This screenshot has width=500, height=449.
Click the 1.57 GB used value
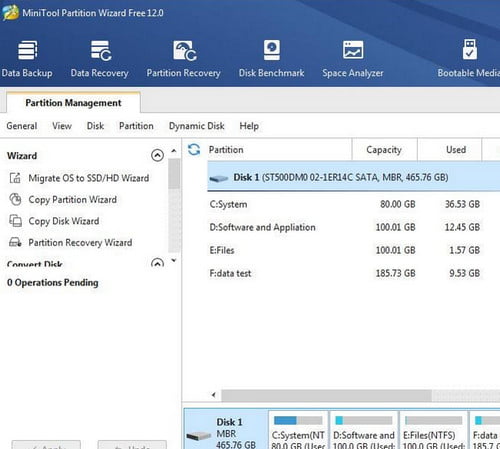[465, 250]
